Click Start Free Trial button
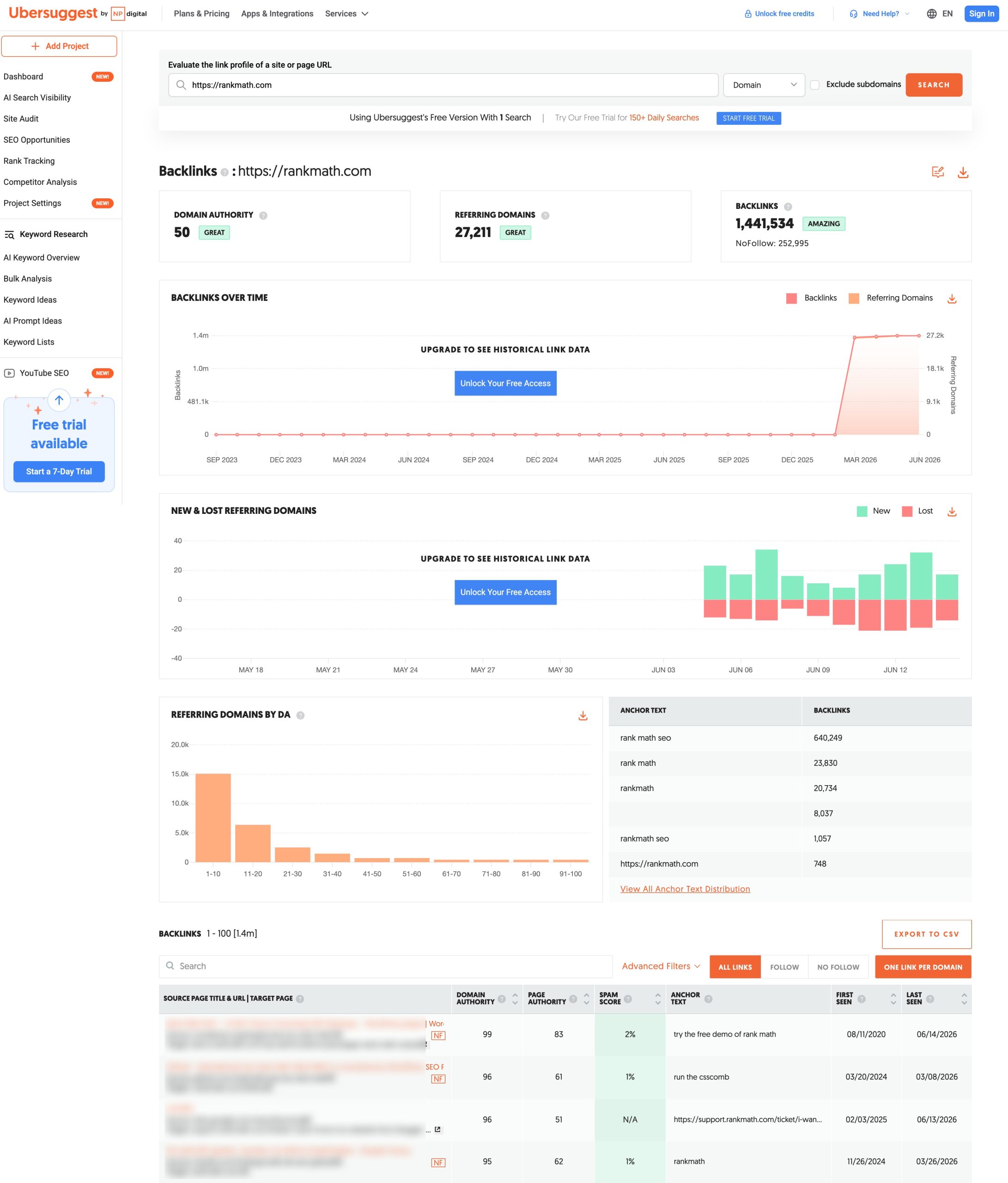 pos(748,118)
